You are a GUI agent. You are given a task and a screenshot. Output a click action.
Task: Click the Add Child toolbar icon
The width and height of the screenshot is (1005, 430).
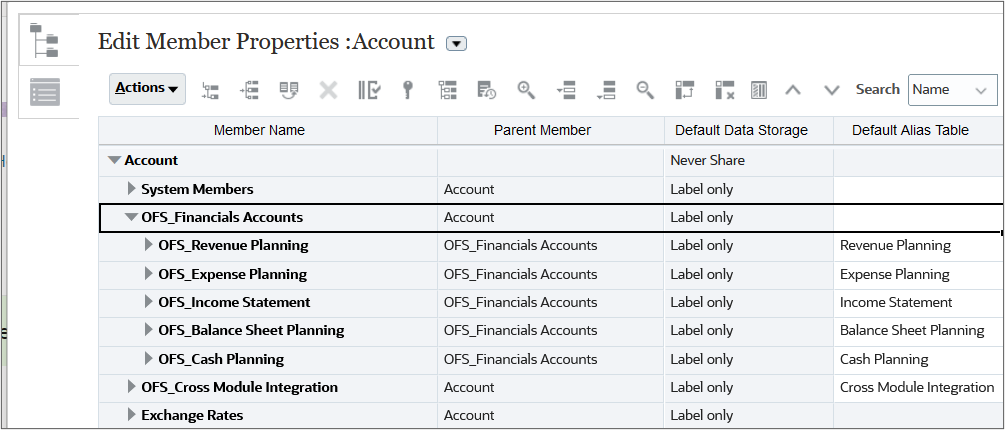(x=210, y=90)
